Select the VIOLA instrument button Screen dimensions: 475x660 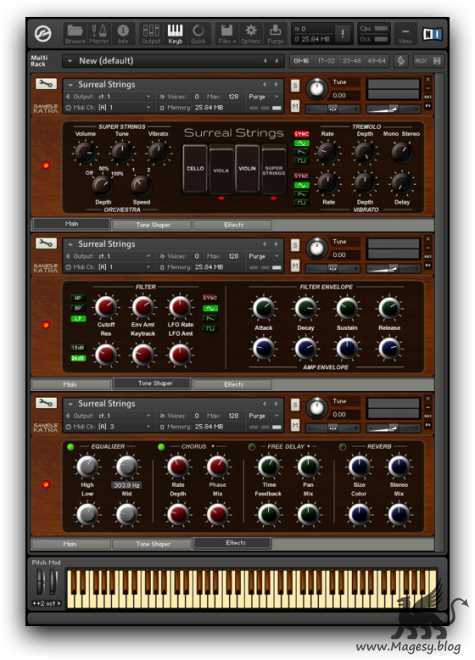(221, 170)
